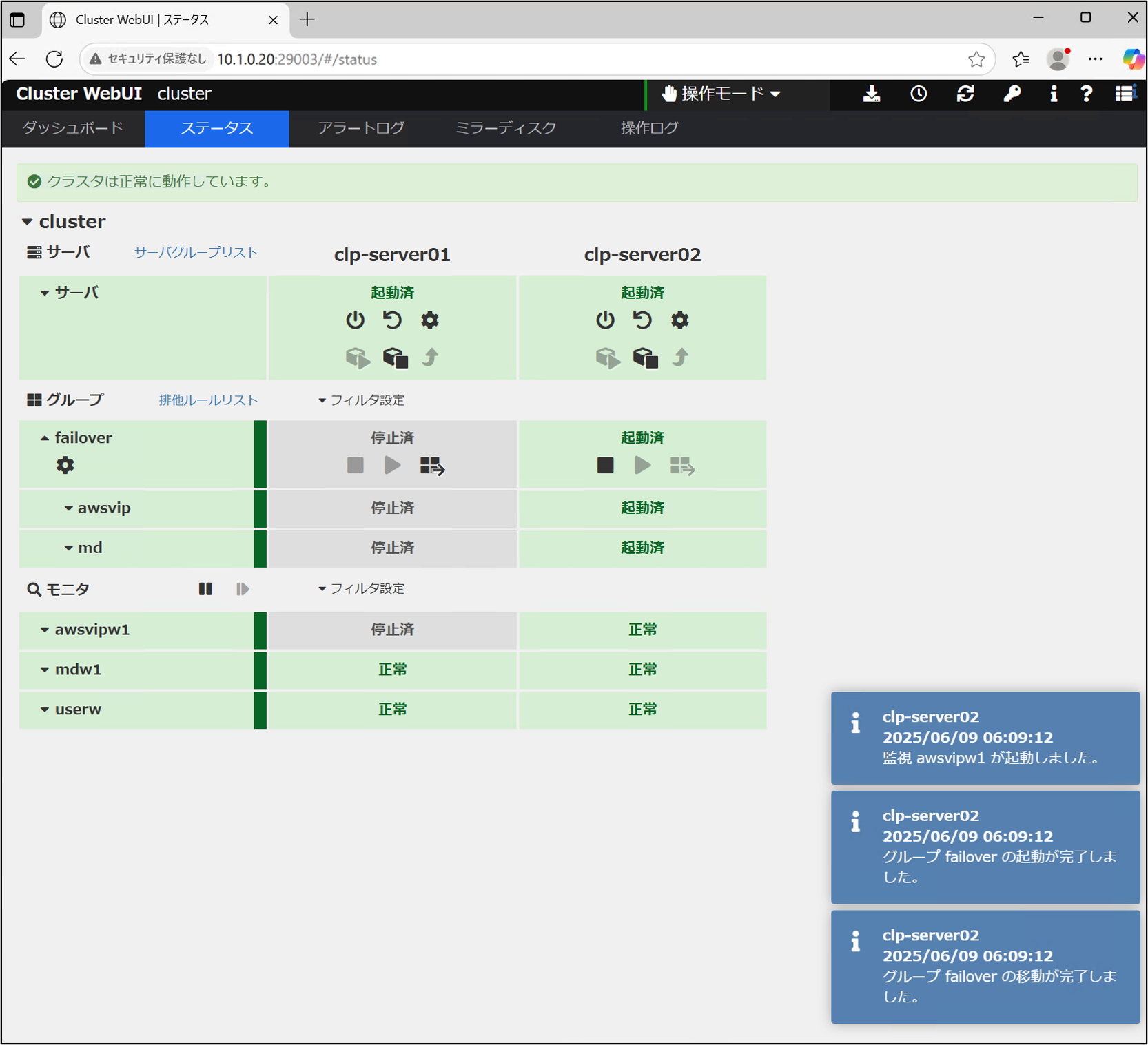The image size is (1148, 1045).
Task: Click the move group icon under clp-server01
Action: [432, 466]
